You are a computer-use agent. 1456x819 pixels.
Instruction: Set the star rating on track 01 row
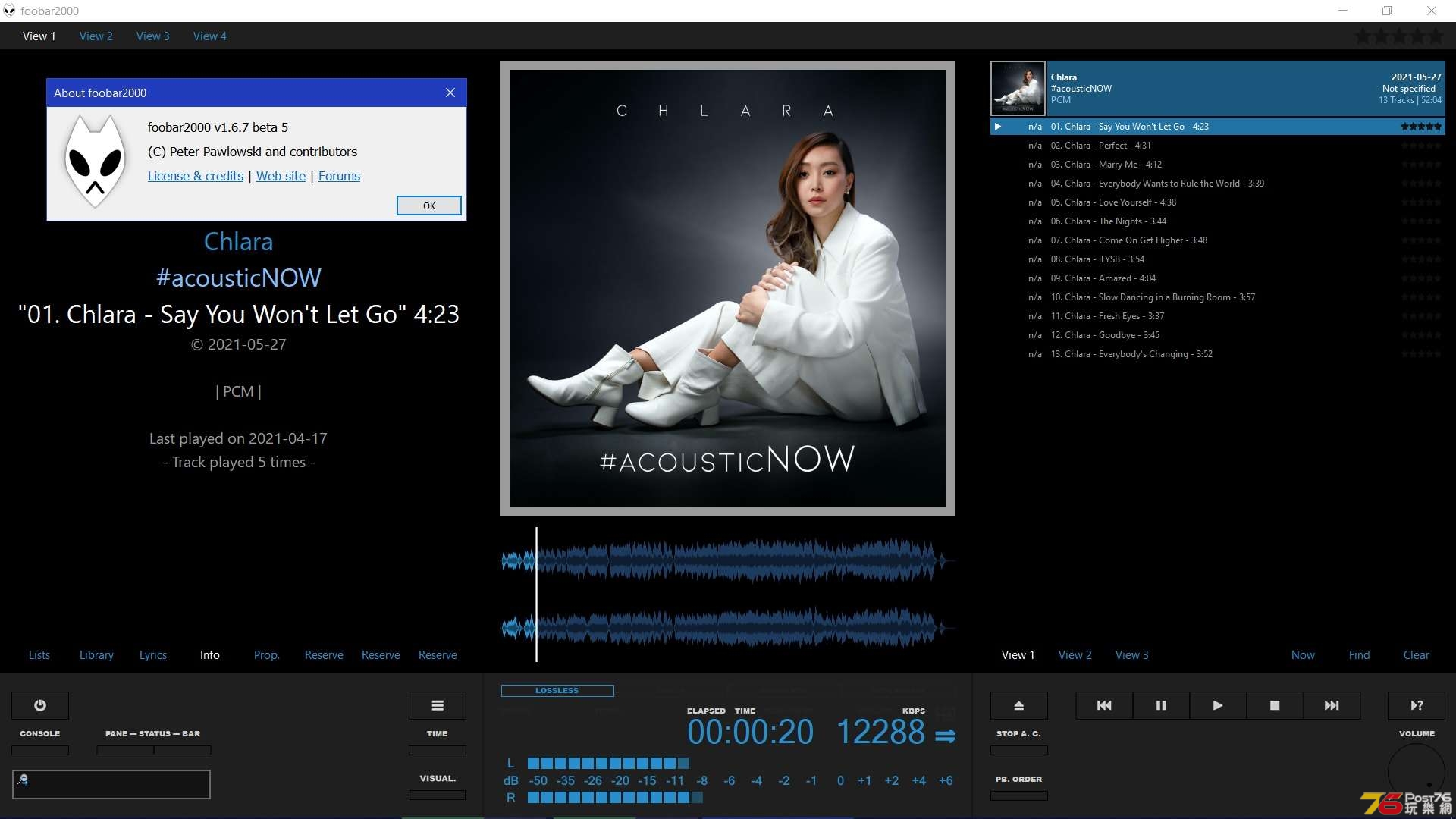pos(1421,127)
